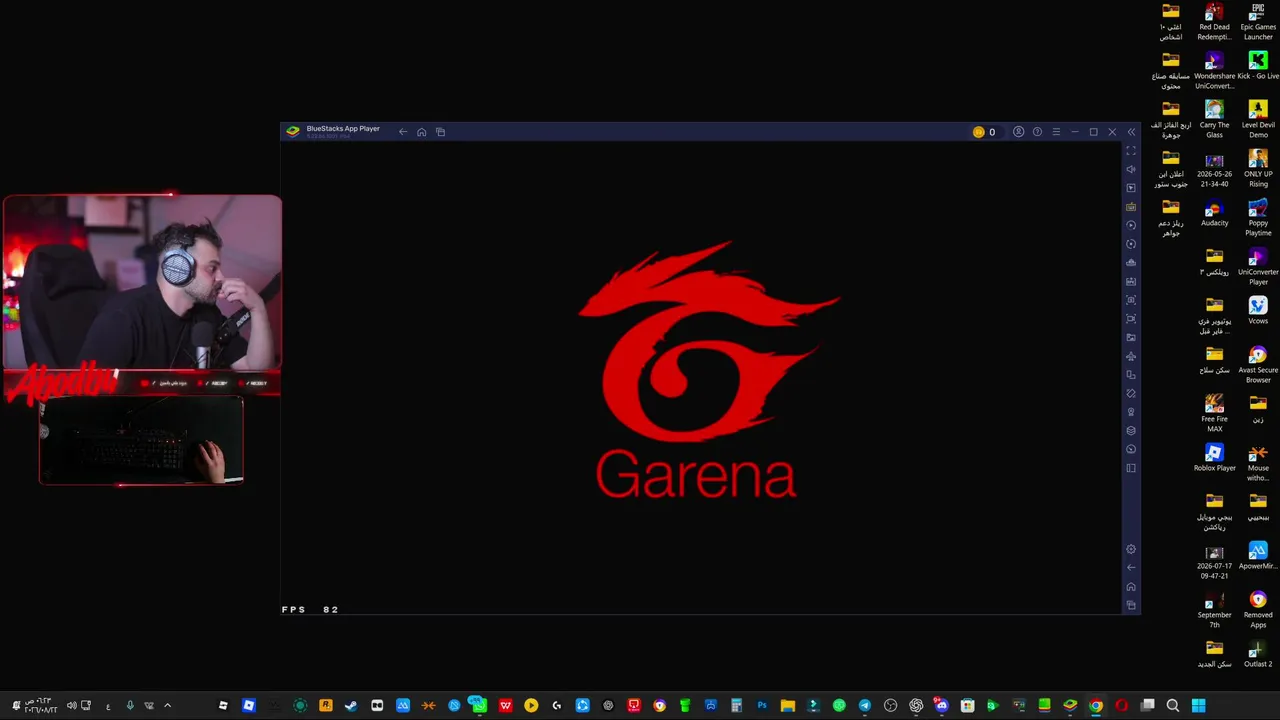The image size is (1280, 720).
Task: Toggle airplane mode icon in BlueStacks sidebar
Action: tap(1131, 356)
